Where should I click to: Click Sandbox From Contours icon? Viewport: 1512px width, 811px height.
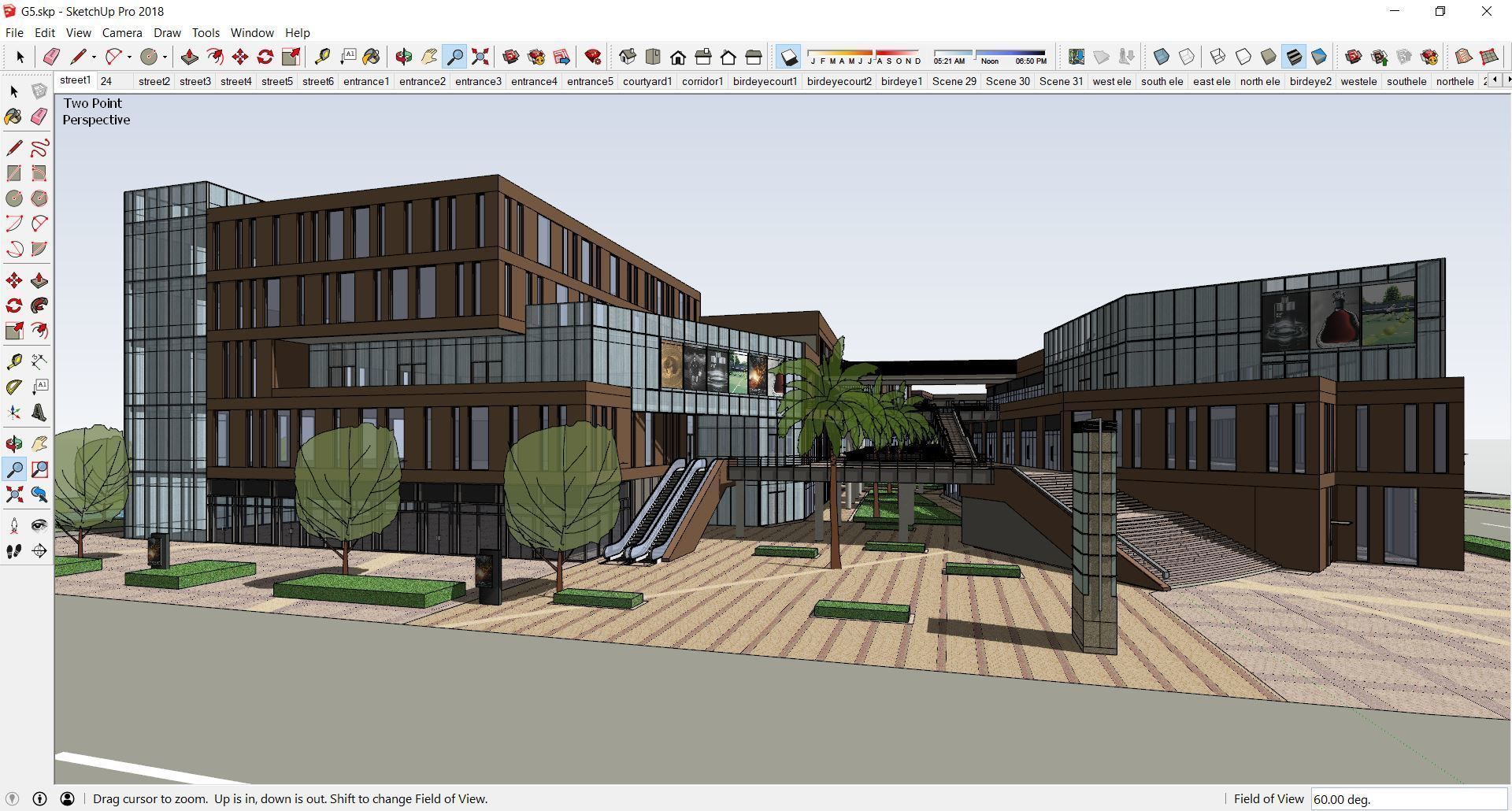click(1463, 57)
